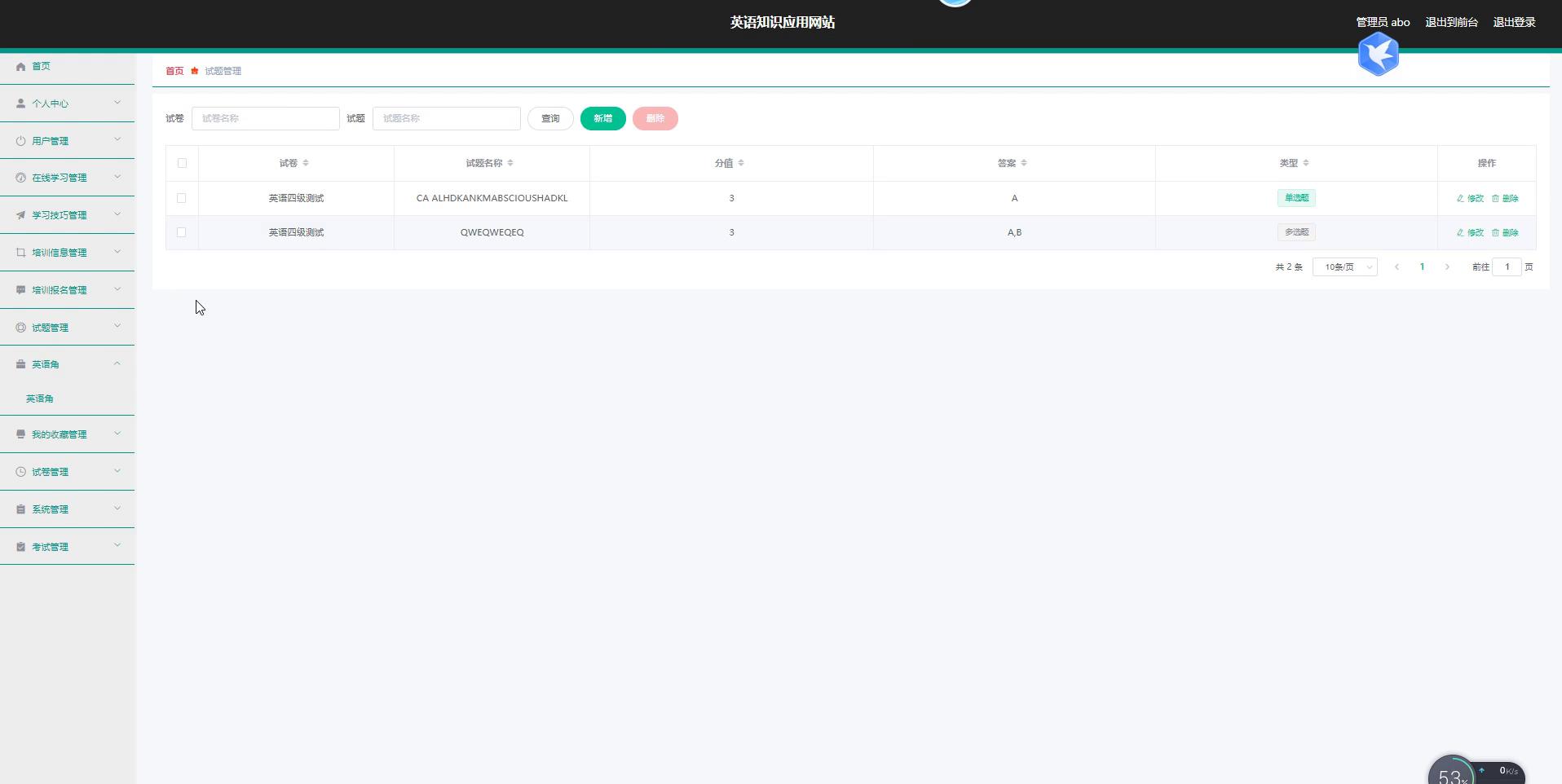Screen dimensions: 1562x784
Task: Click the green 新增 button
Action: pyautogui.click(x=602, y=119)
